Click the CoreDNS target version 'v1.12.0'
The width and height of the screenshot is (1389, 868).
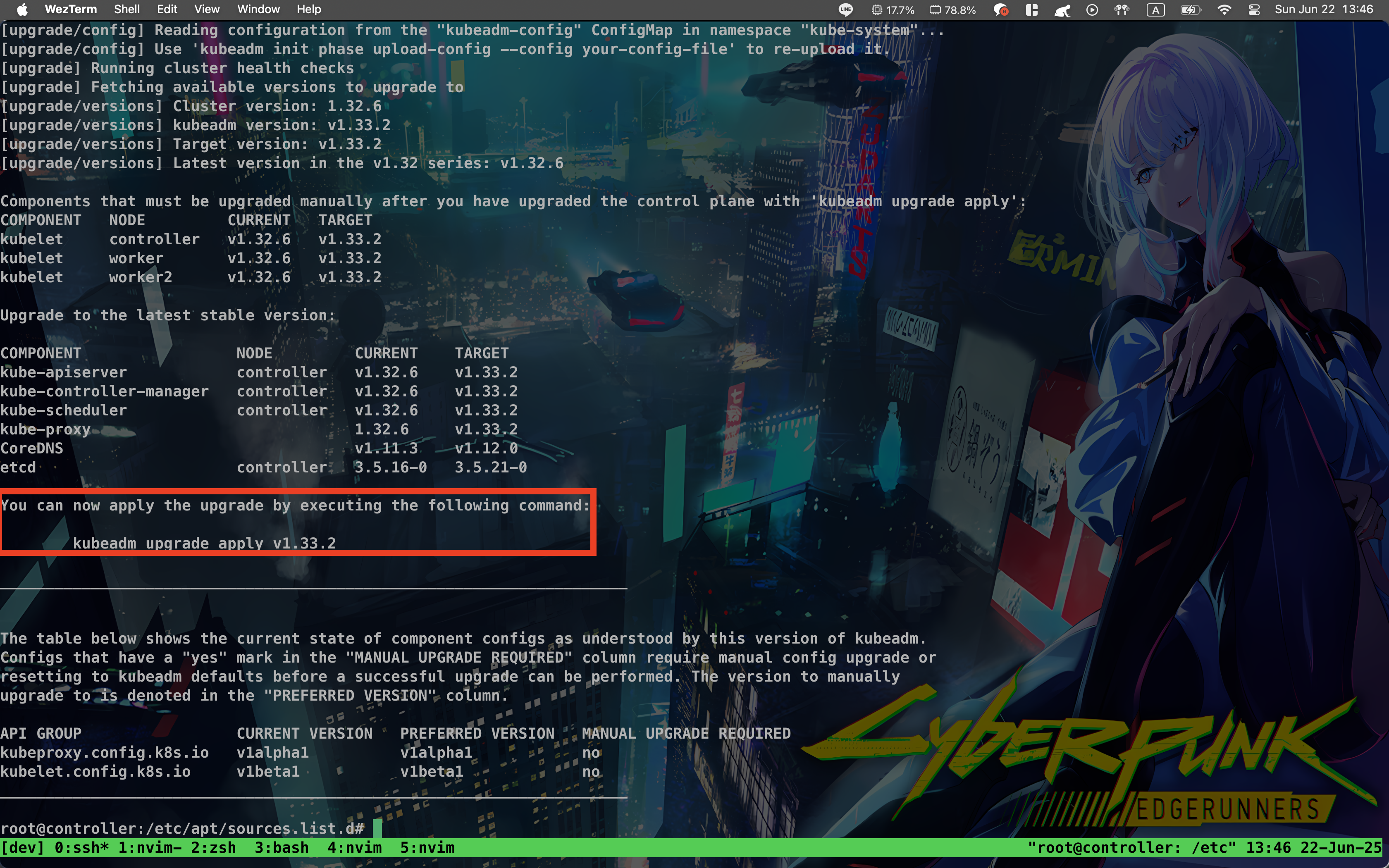pyautogui.click(x=486, y=448)
